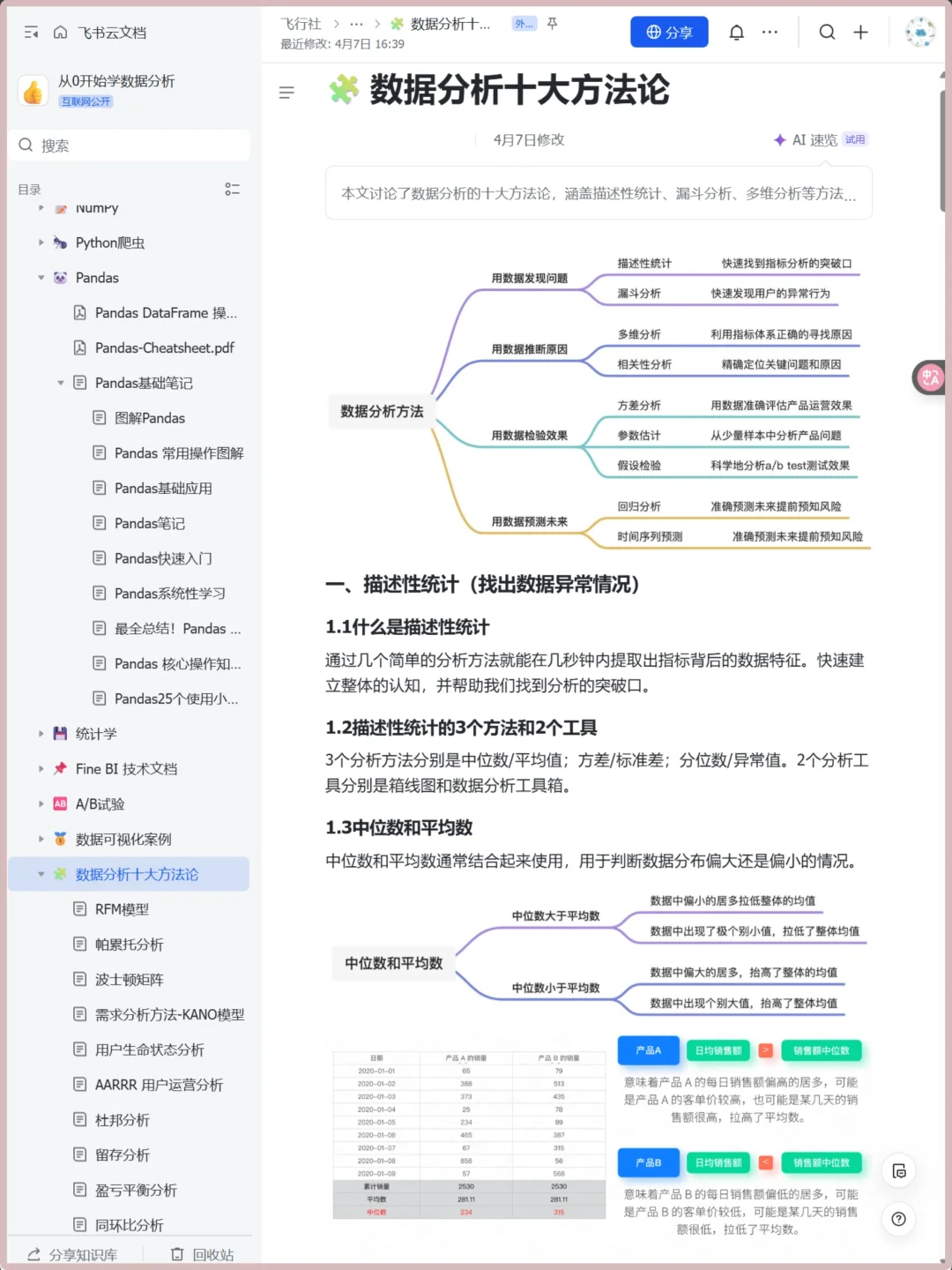
Task: Open the collapsed breadcrumb ... menu
Action: tap(356, 24)
